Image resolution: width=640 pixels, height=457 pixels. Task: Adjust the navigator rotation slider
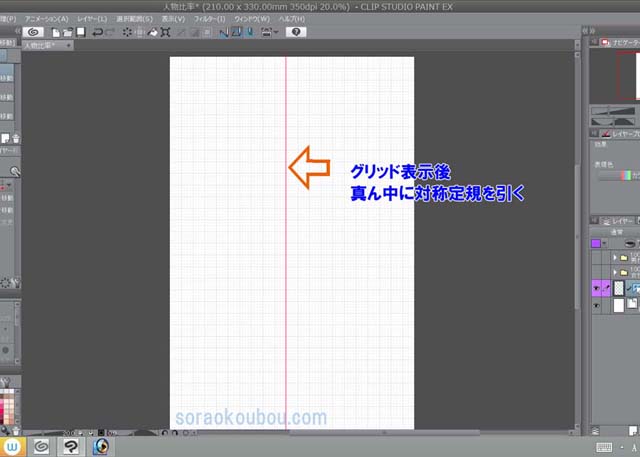pyautogui.click(x=613, y=122)
